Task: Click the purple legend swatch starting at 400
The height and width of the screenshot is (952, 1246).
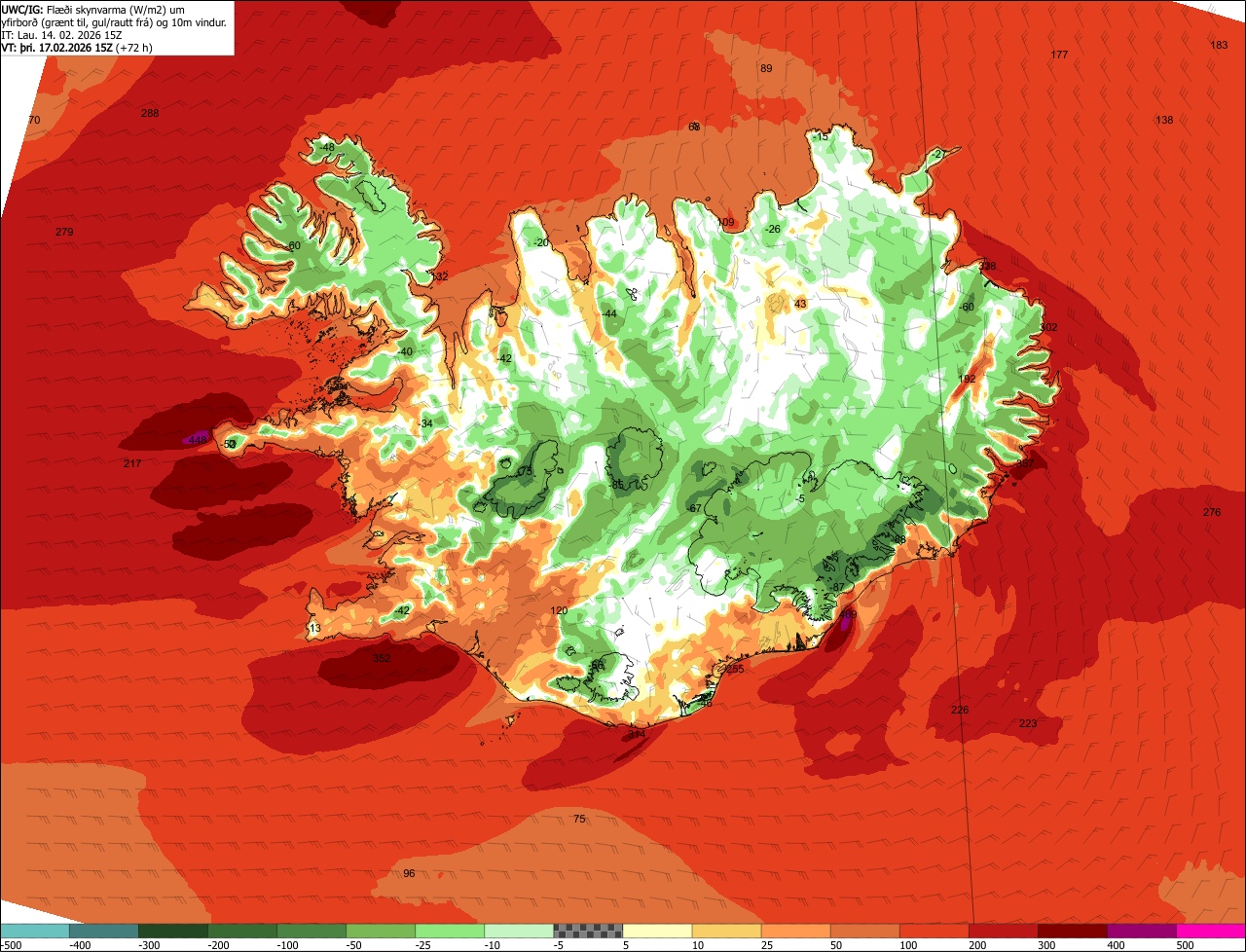Action: [x=1140, y=931]
